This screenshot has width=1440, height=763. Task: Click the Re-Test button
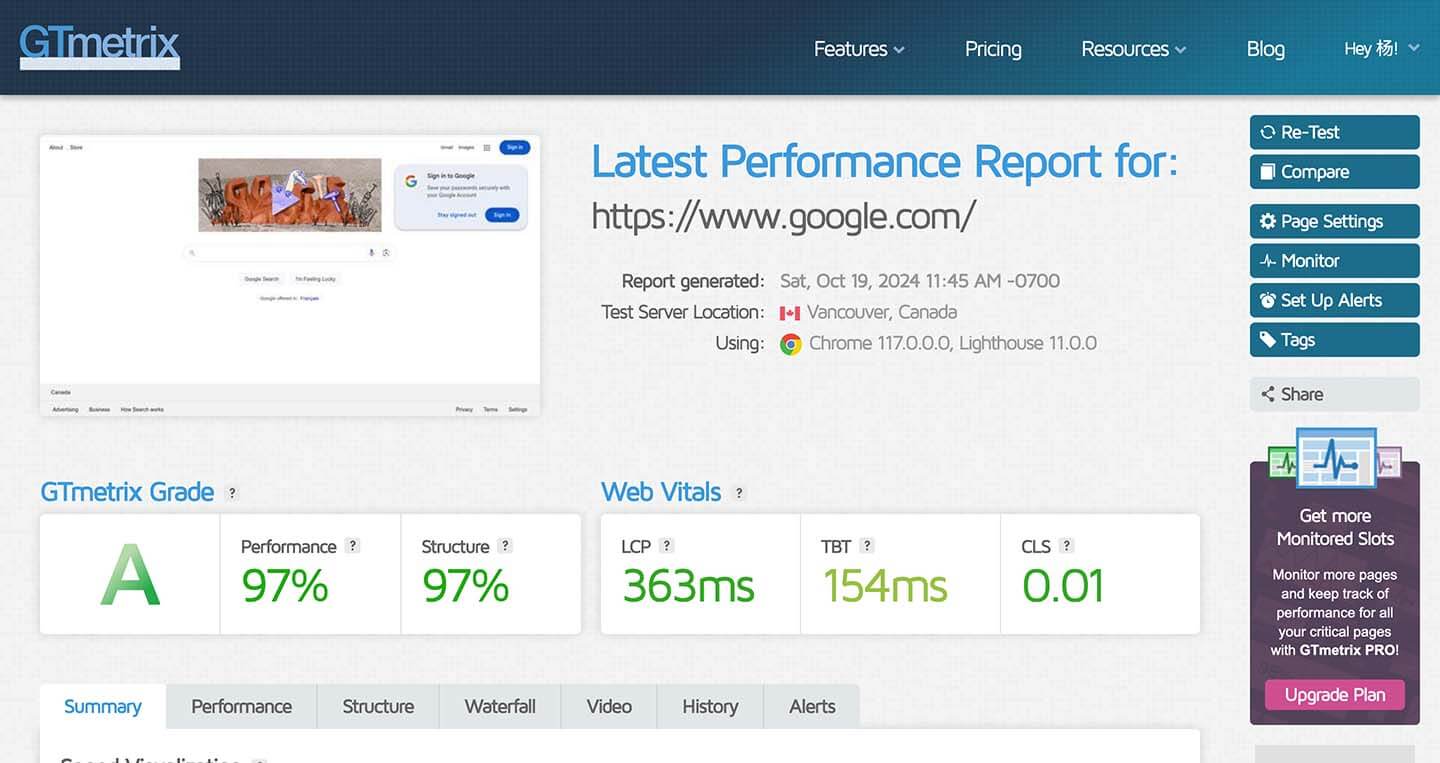click(x=1334, y=132)
